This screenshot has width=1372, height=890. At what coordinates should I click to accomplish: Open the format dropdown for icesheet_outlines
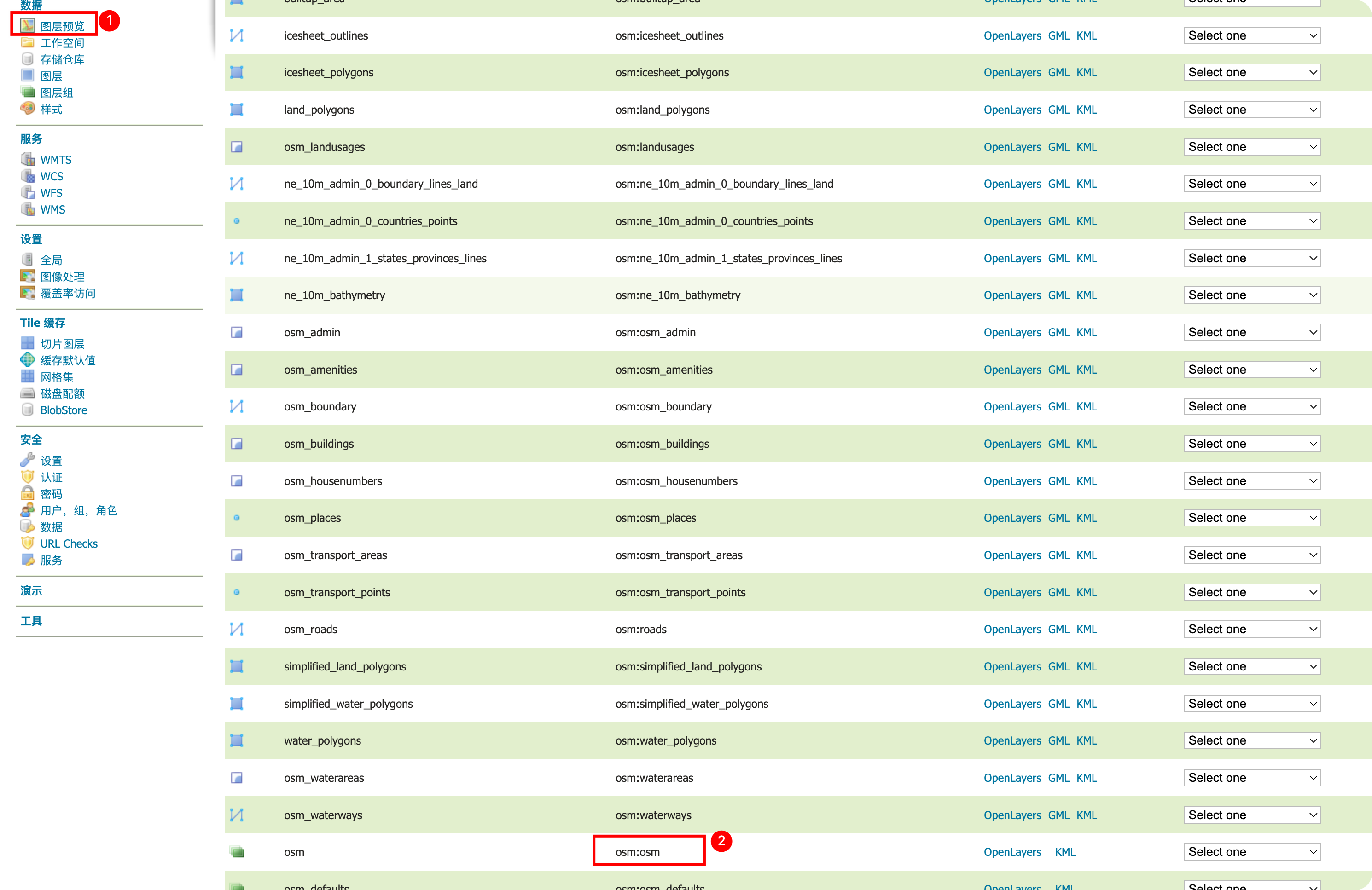click(x=1251, y=36)
